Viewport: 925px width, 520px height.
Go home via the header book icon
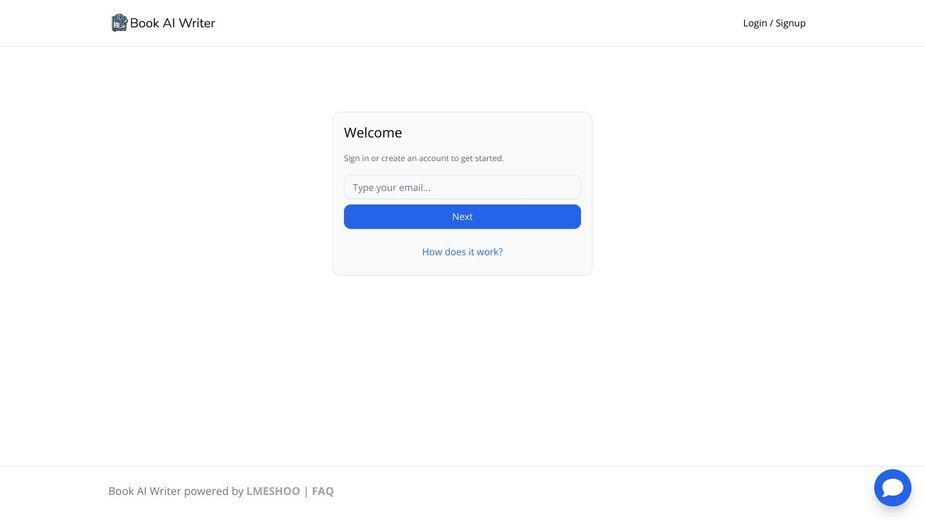click(119, 22)
